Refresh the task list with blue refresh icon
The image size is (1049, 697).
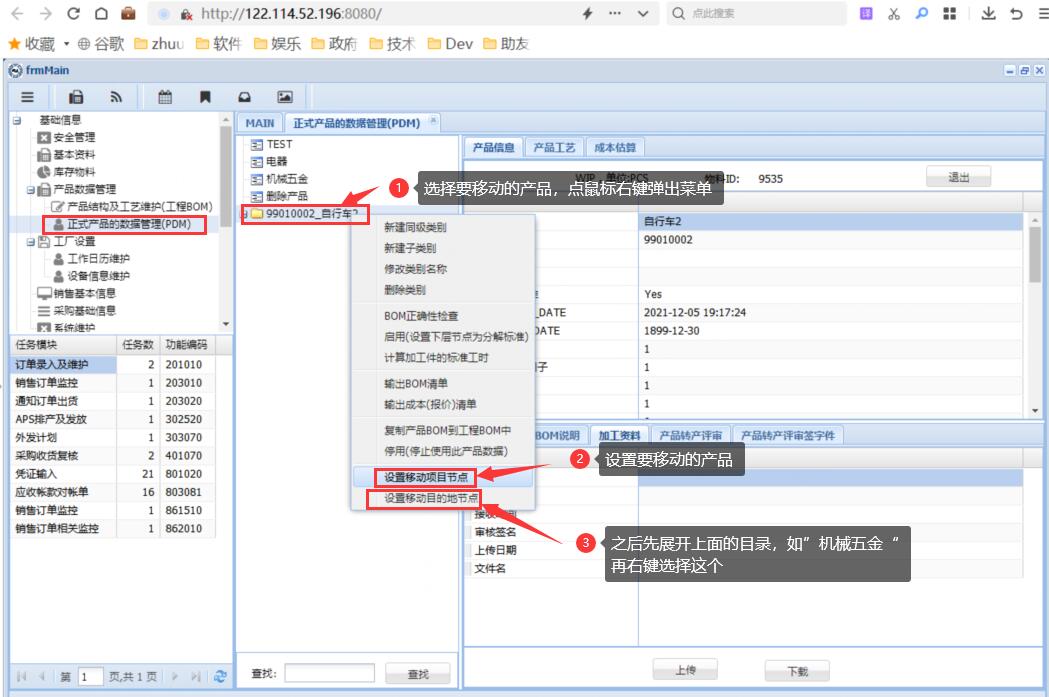point(219,676)
